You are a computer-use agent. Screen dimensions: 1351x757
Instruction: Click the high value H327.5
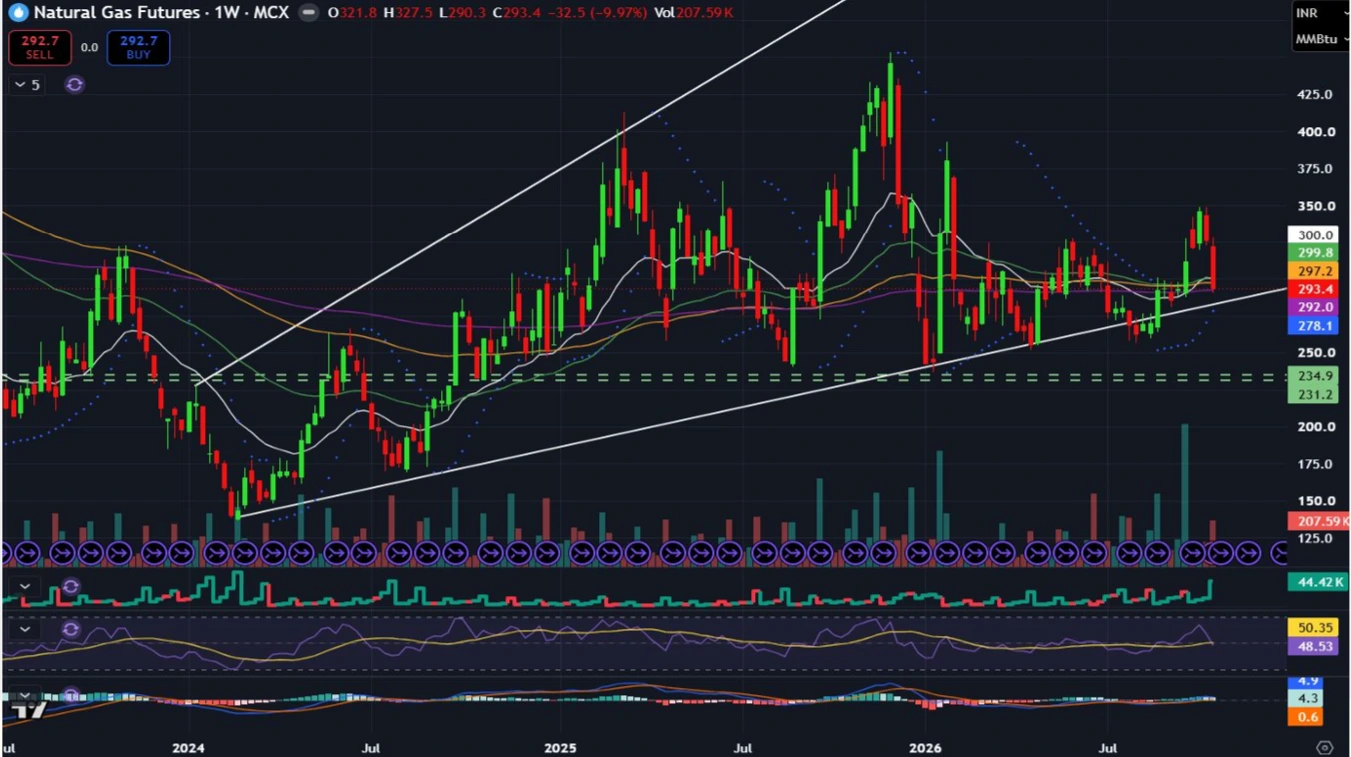point(408,13)
